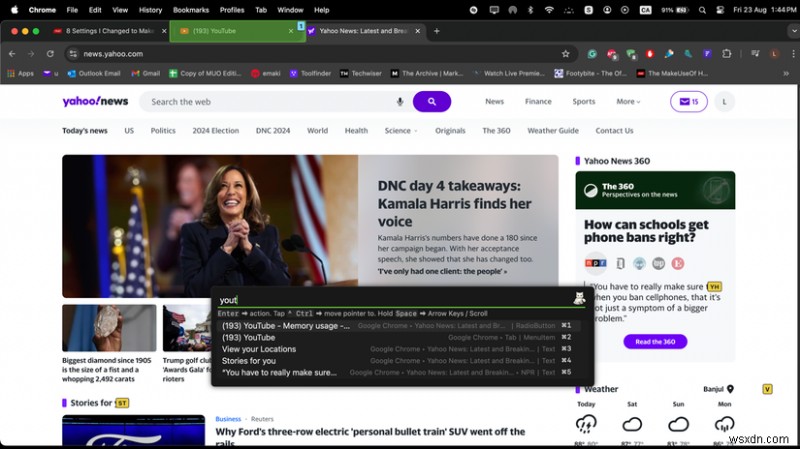
Task: Click the purple search button
Action: (432, 102)
